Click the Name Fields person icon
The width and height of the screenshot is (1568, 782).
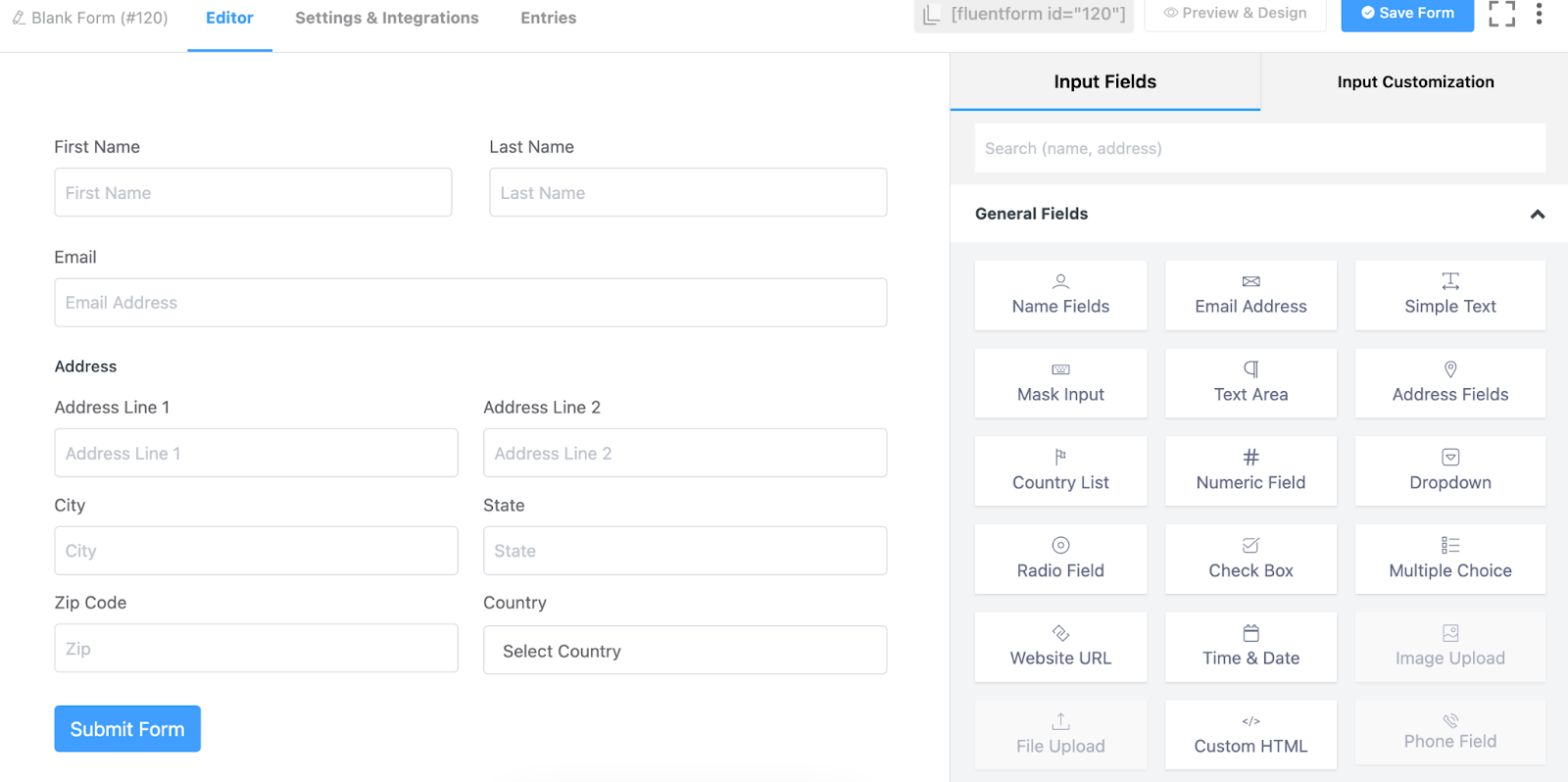click(x=1060, y=281)
